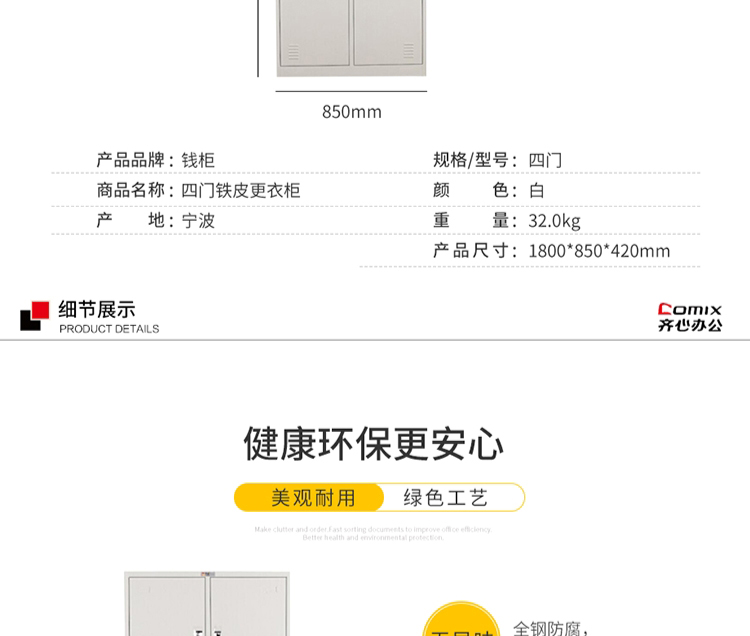Click the yellow circular badge icon
Screen dimensions: 750x636
[461, 621]
